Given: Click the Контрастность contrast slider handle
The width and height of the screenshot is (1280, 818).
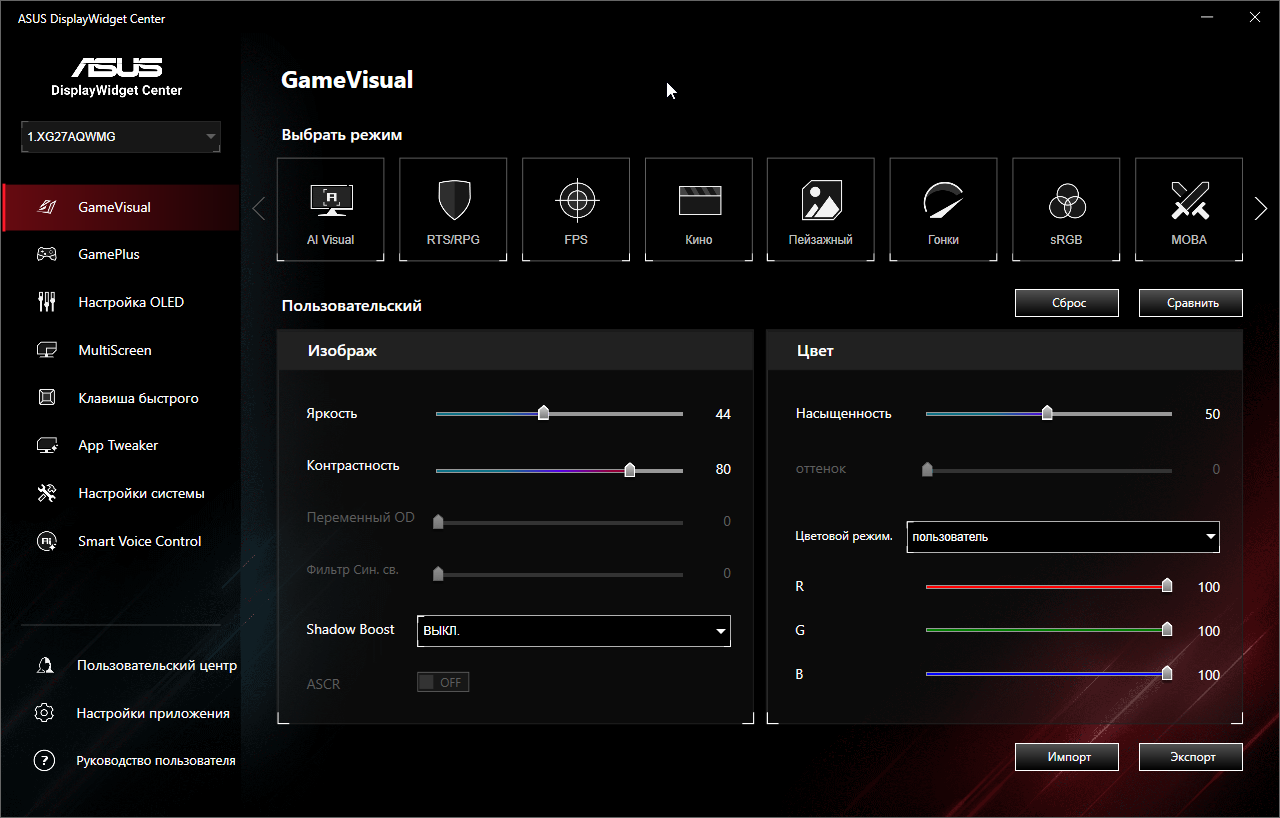Looking at the screenshot, I should (x=630, y=469).
